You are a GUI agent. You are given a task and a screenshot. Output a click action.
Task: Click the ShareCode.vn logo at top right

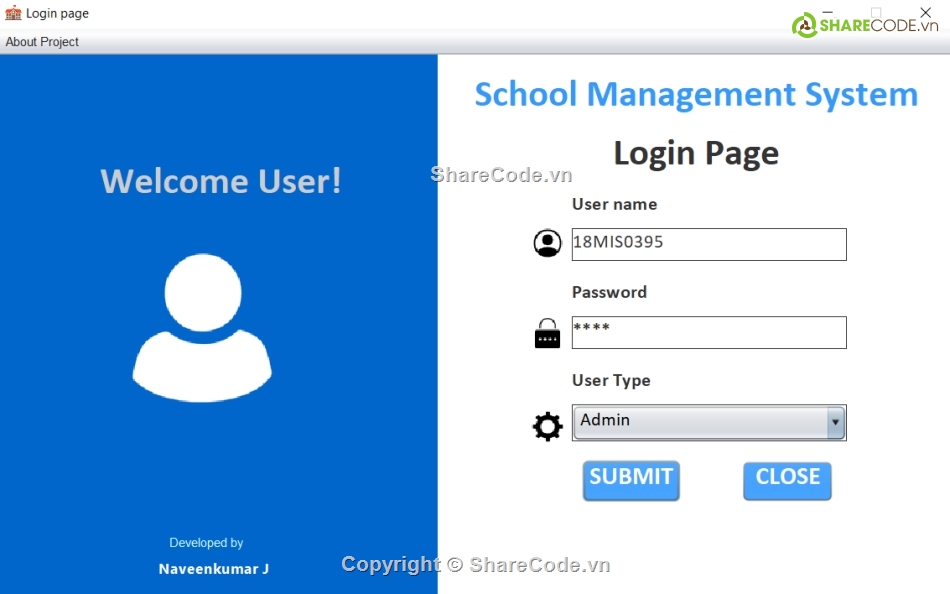pyautogui.click(x=866, y=25)
